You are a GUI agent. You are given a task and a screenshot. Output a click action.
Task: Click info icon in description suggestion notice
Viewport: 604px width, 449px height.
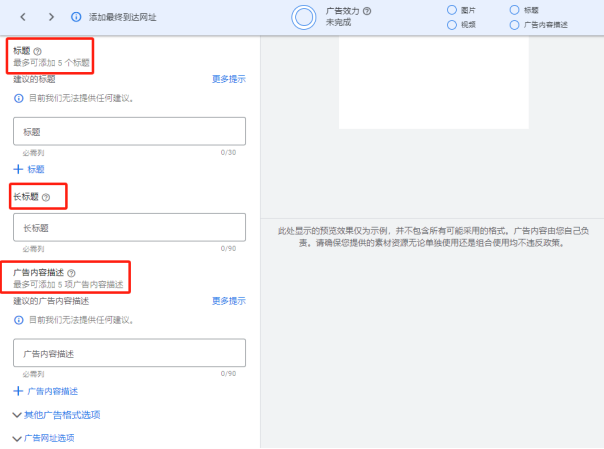click(18, 320)
